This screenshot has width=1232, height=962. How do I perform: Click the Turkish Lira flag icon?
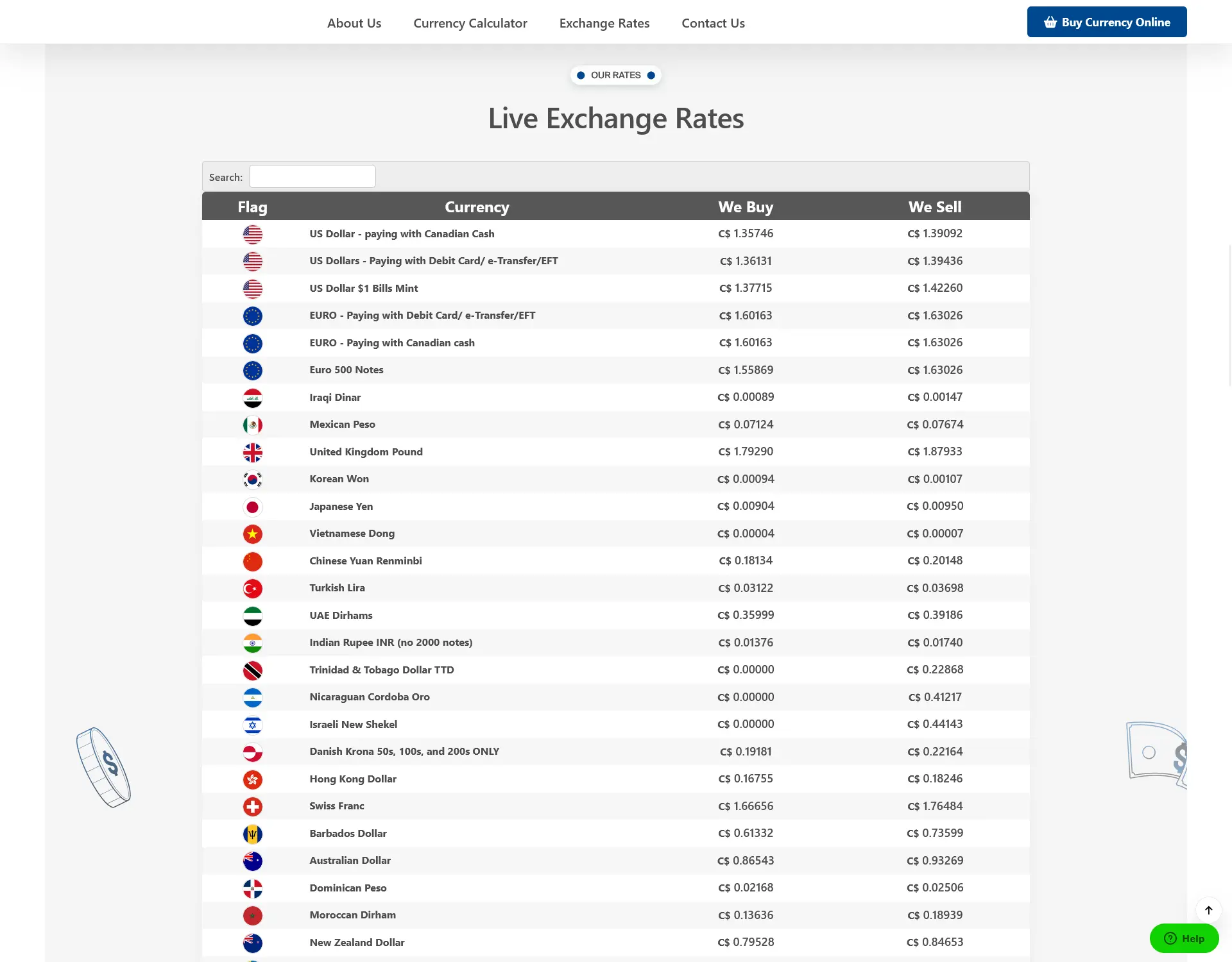(253, 589)
